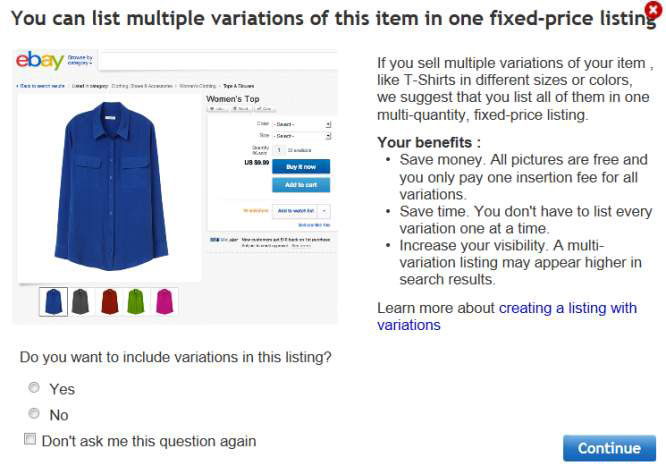Open "creating a listing with variations" link
Screen dimensions: 666x474
pos(567,308)
